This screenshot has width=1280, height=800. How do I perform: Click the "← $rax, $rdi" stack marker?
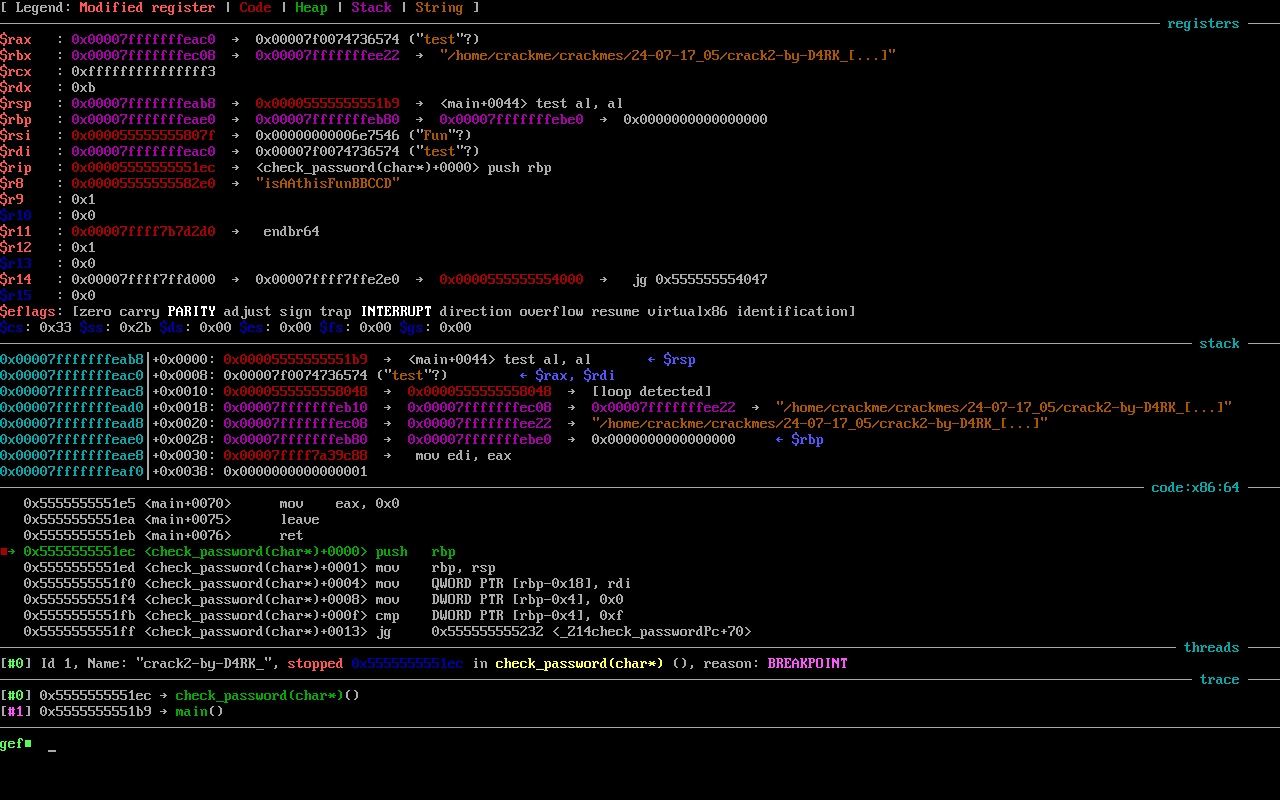[567, 376]
